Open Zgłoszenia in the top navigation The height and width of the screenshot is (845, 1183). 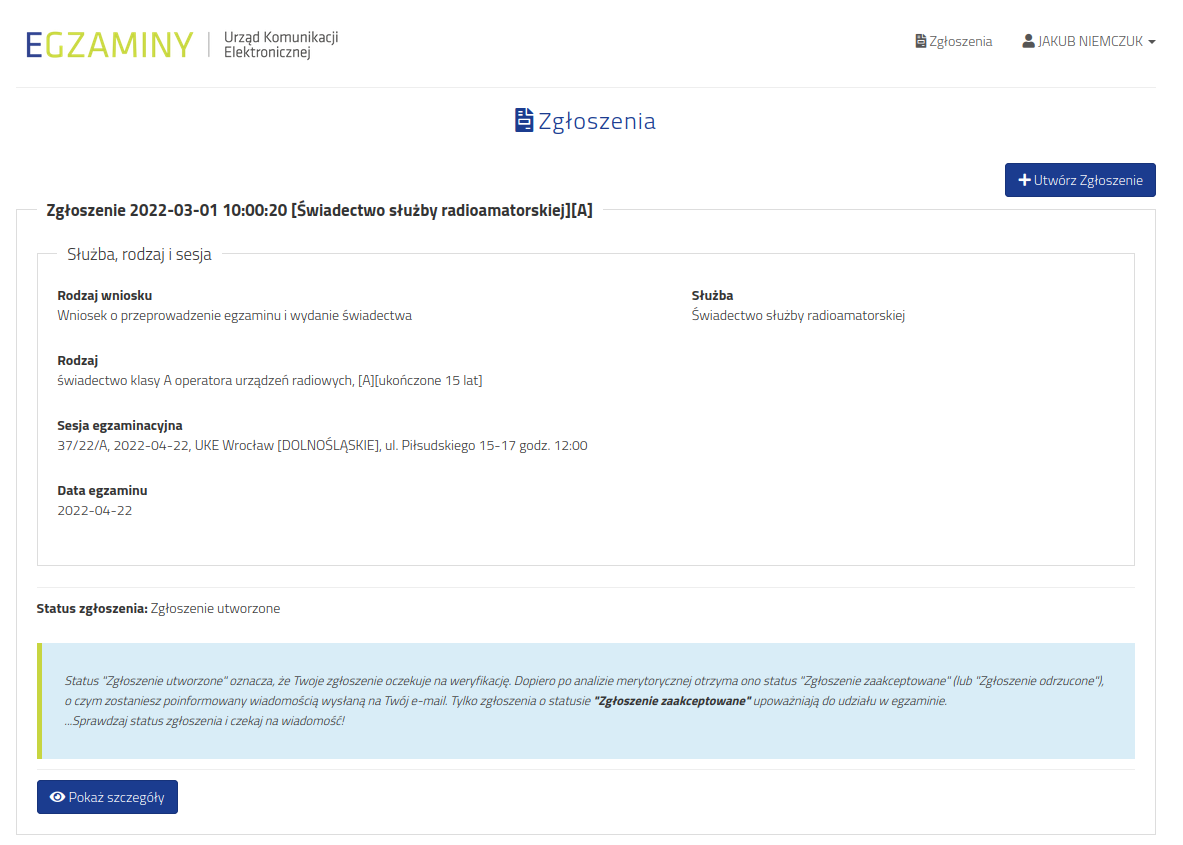pos(960,42)
